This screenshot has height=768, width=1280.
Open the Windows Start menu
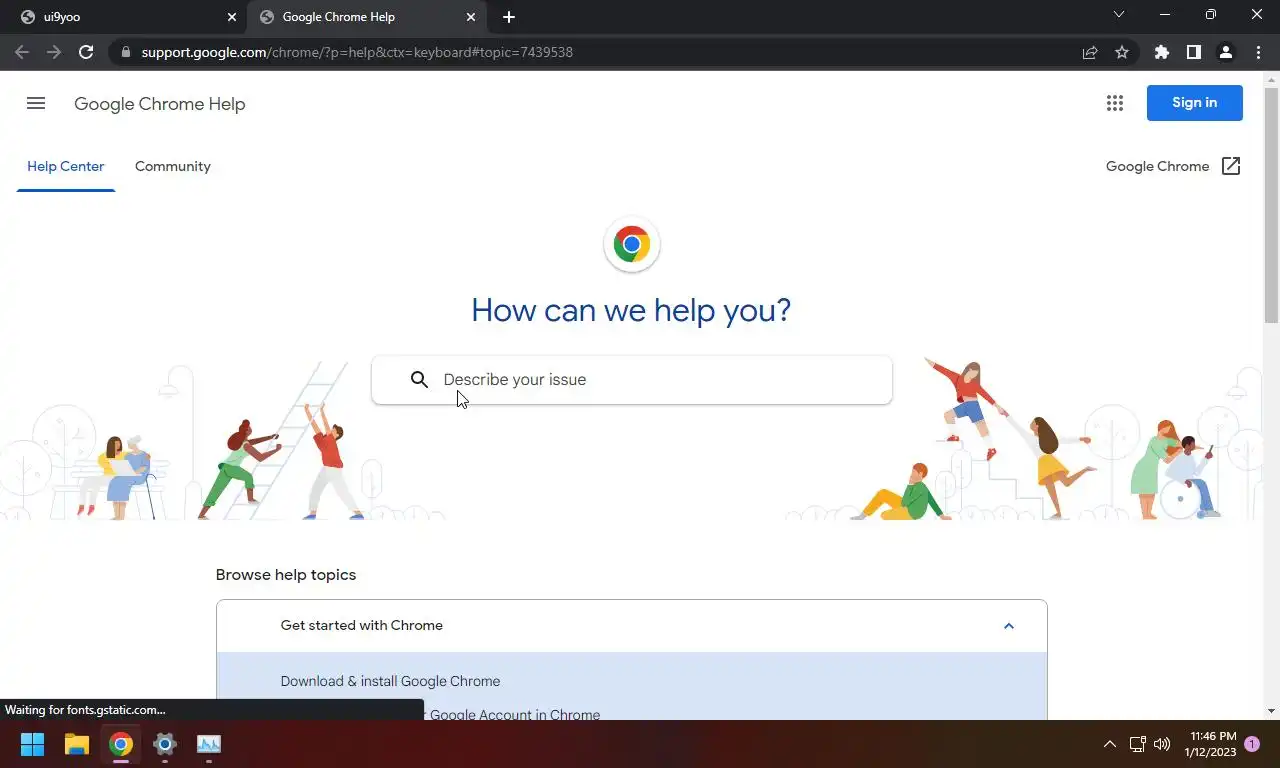click(32, 744)
